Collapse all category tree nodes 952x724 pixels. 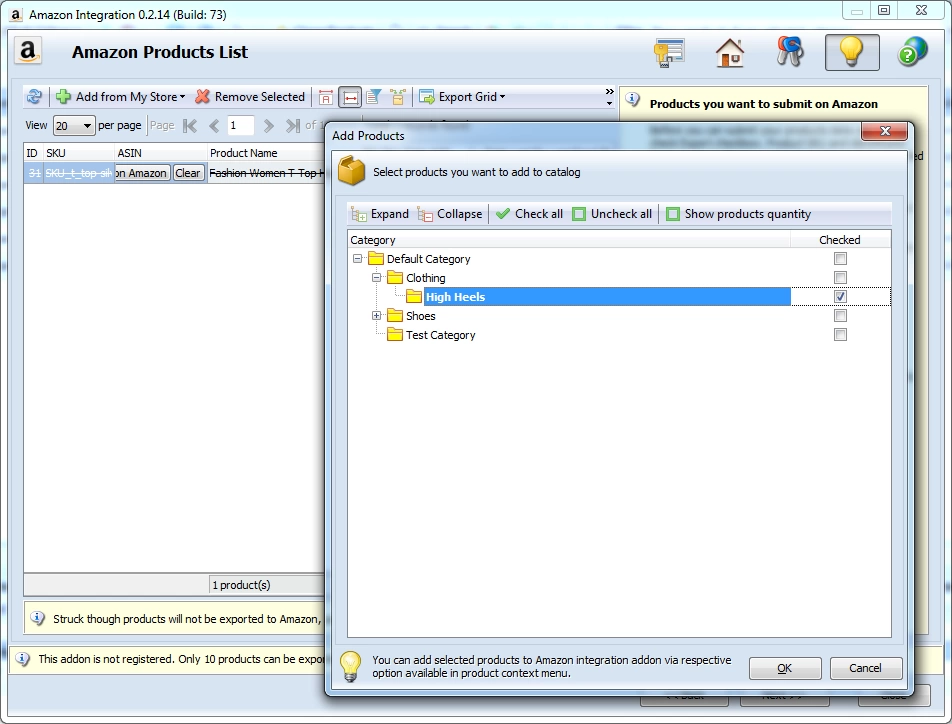[450, 214]
